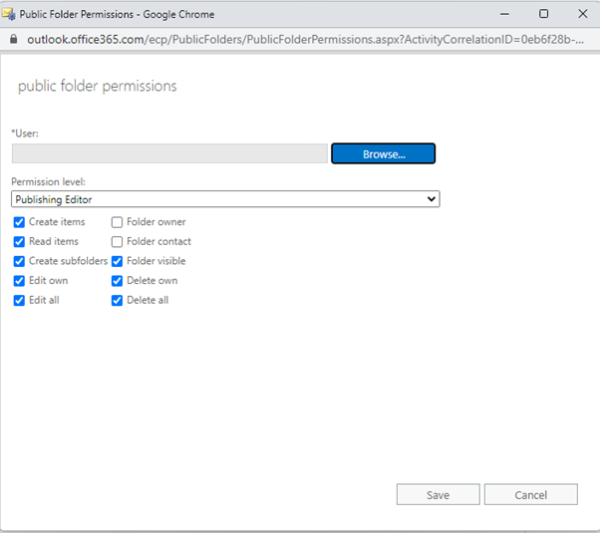The width and height of the screenshot is (600, 533).
Task: Uncheck the Delete own checkbox
Action: point(117,281)
